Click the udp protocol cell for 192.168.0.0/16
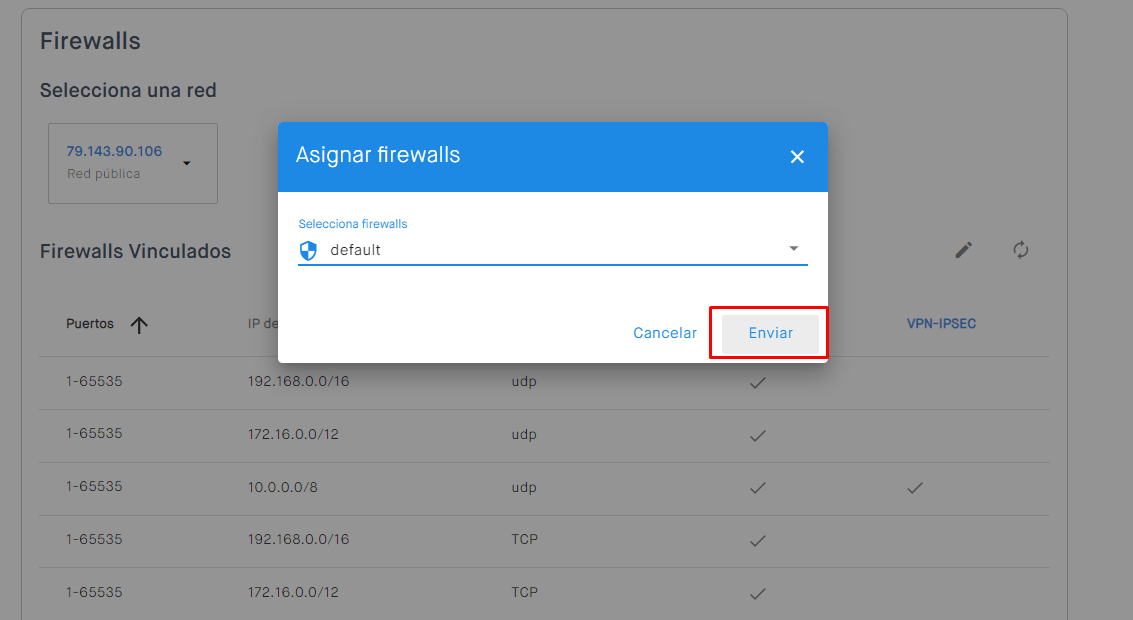Screen dimensions: 1133x620 (x=524, y=382)
